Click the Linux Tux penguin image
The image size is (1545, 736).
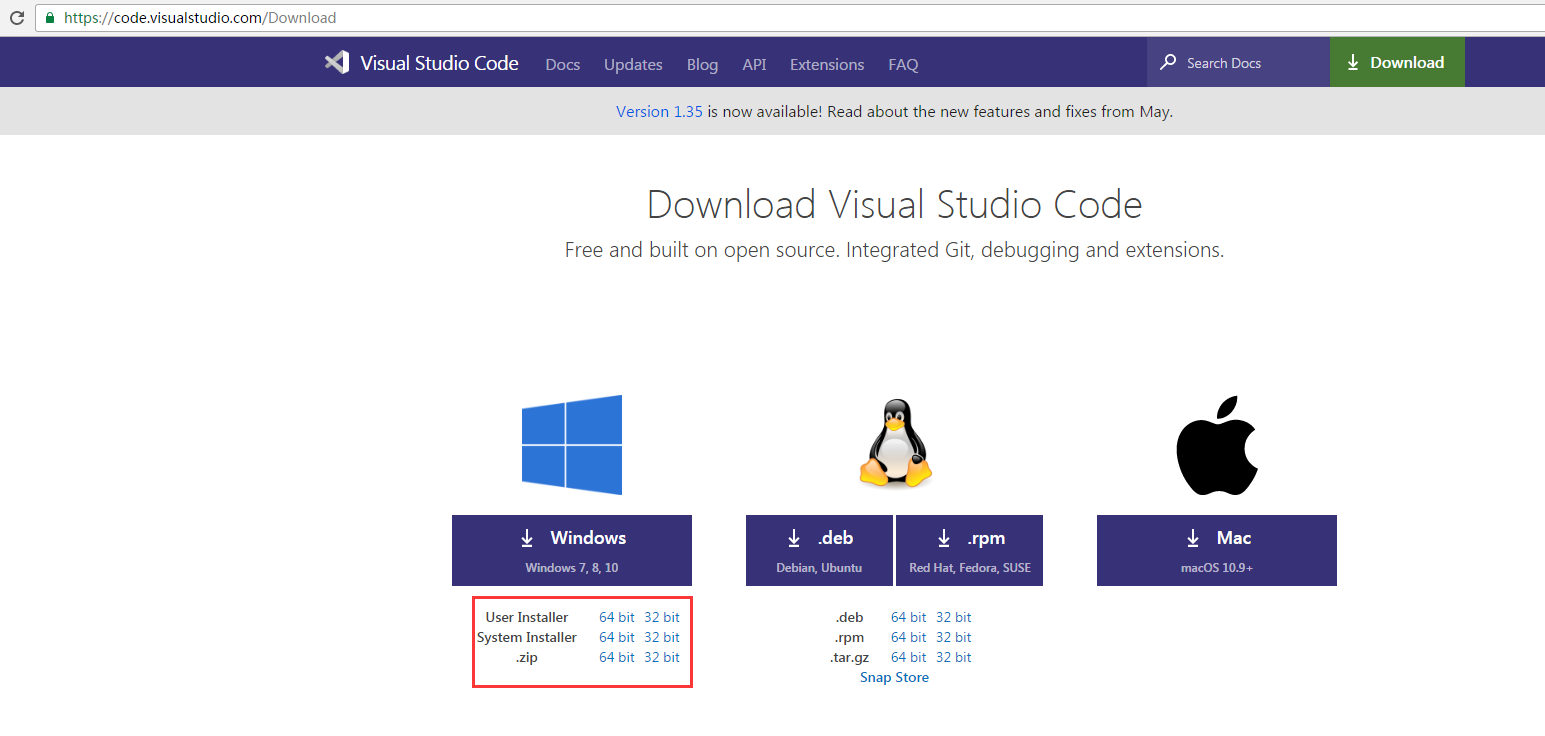click(x=895, y=444)
